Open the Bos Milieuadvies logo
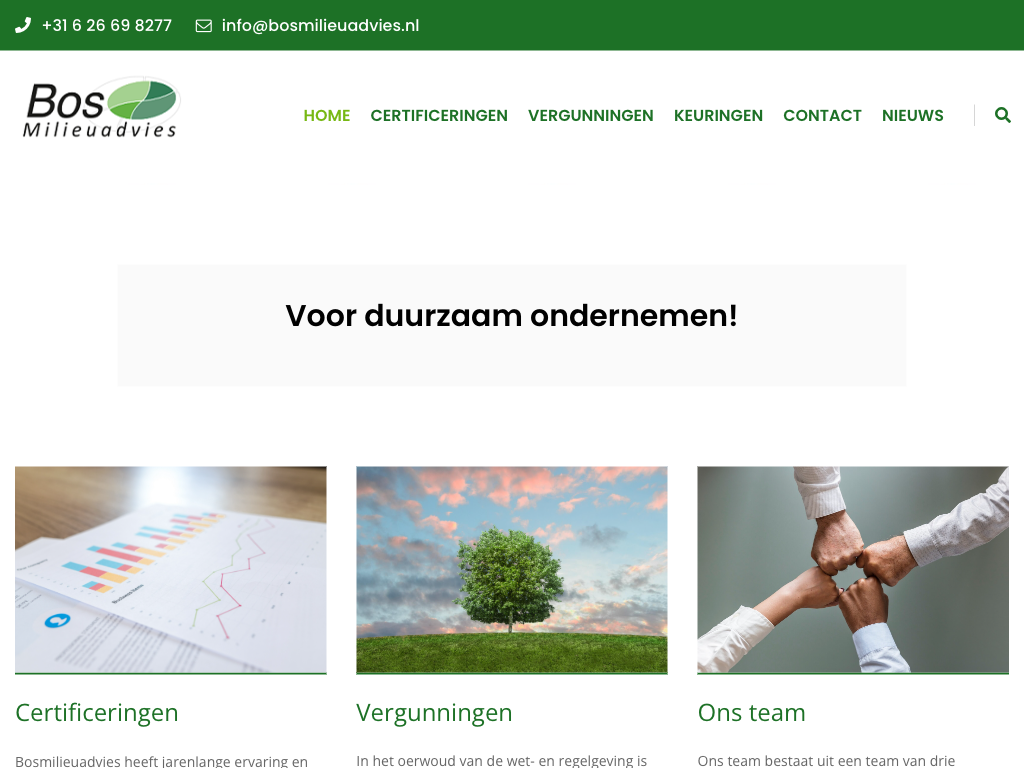Viewport: 1024px width, 768px height. pyautogui.click(x=101, y=108)
